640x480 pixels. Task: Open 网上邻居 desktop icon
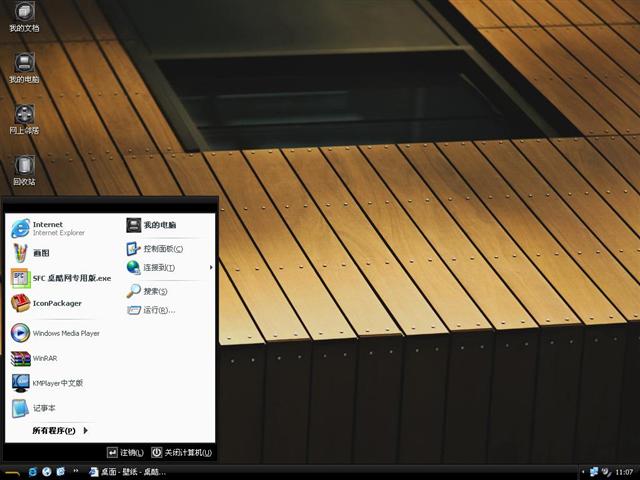click(24, 120)
